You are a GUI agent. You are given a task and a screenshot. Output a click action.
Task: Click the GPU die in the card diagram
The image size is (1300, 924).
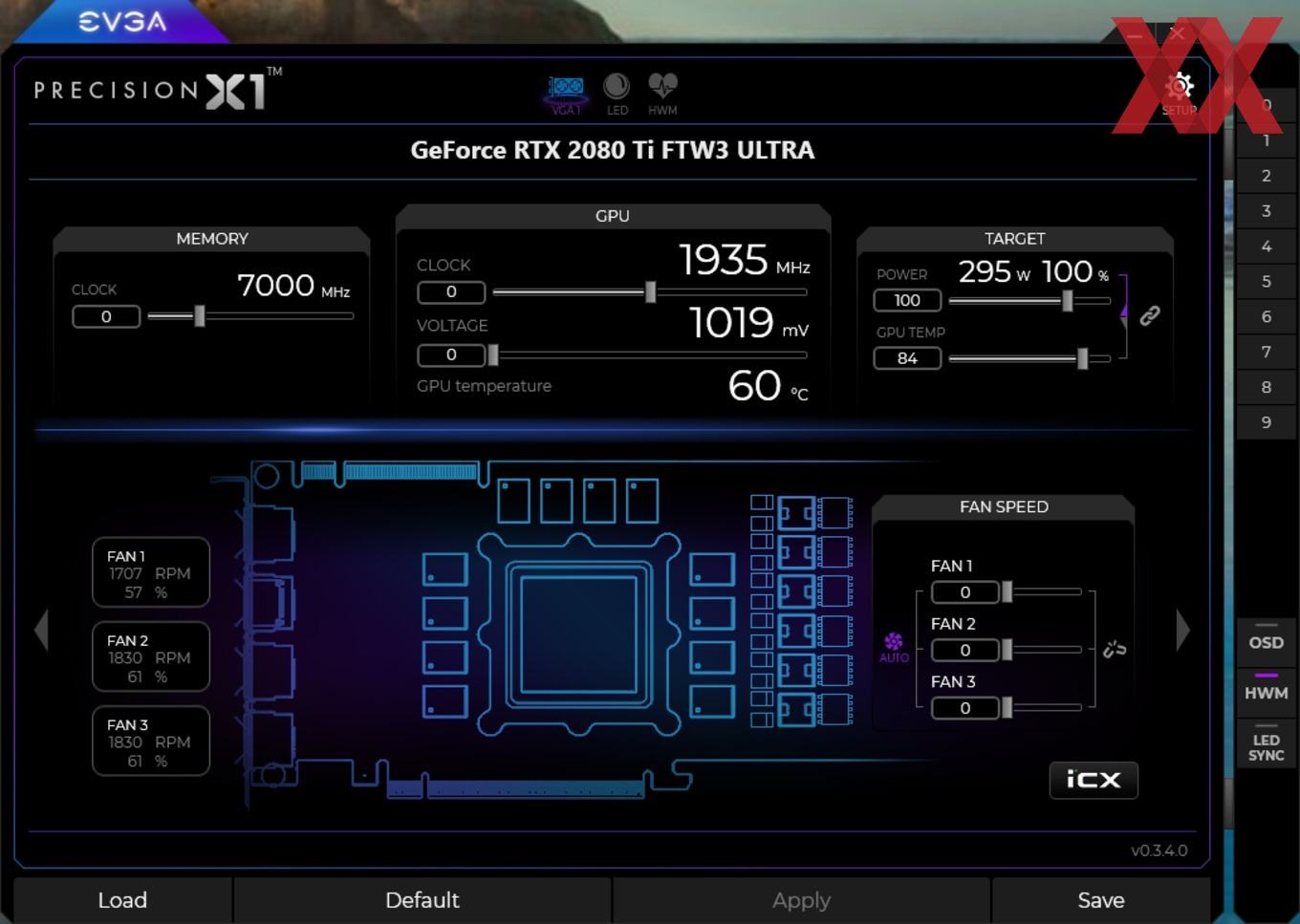(578, 634)
